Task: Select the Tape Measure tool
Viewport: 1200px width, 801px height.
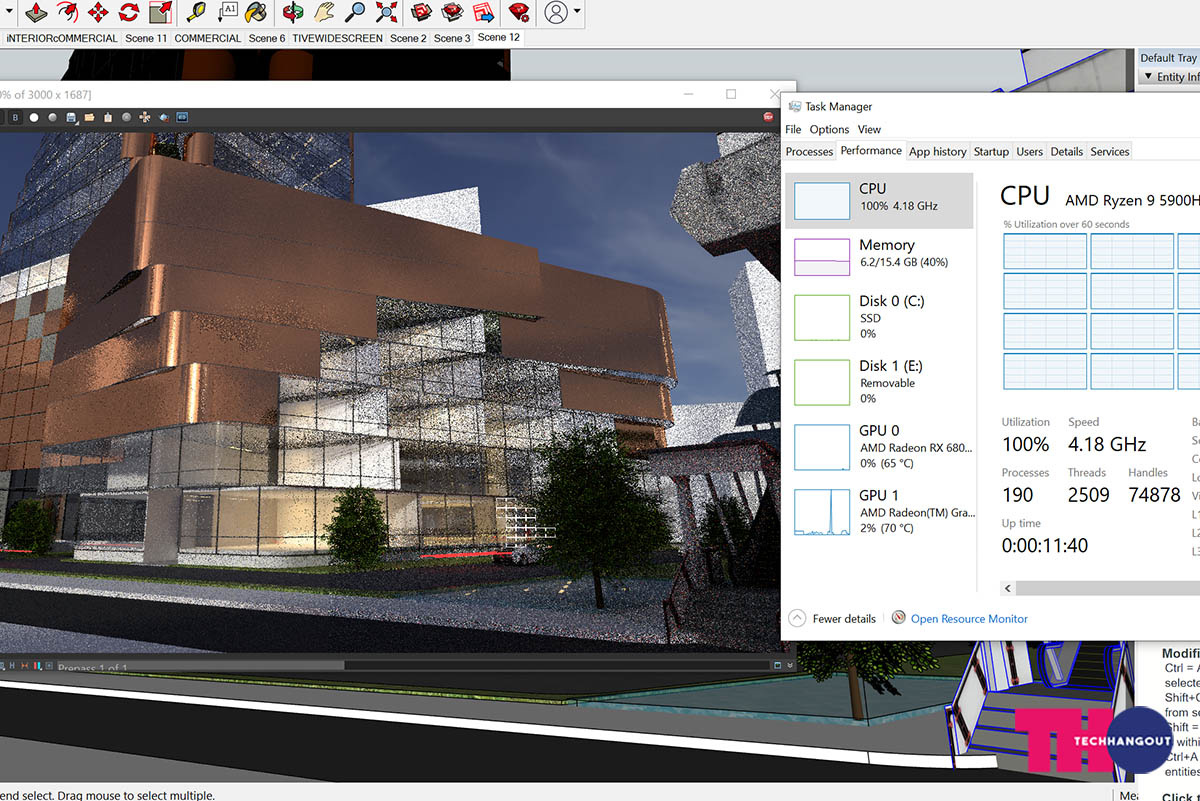Action: coord(197,13)
